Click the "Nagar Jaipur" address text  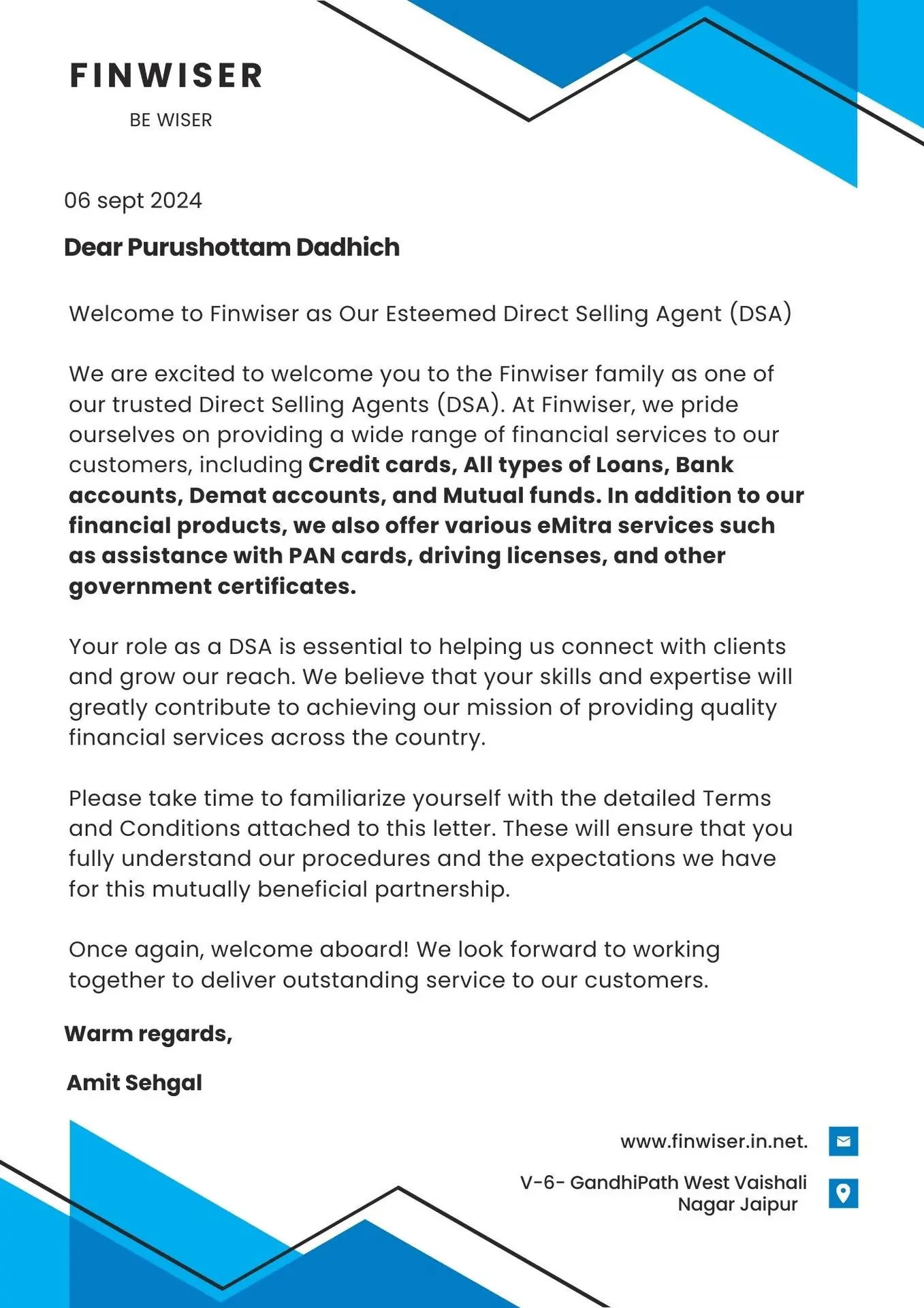737,1204
